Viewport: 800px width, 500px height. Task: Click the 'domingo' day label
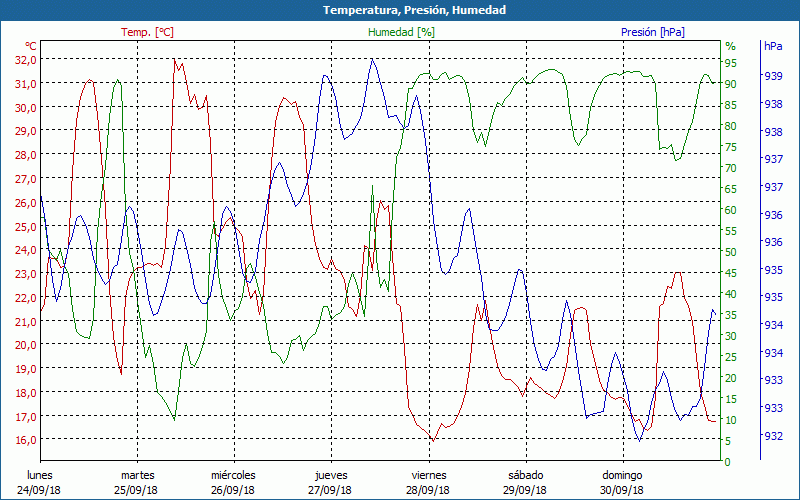622,475
